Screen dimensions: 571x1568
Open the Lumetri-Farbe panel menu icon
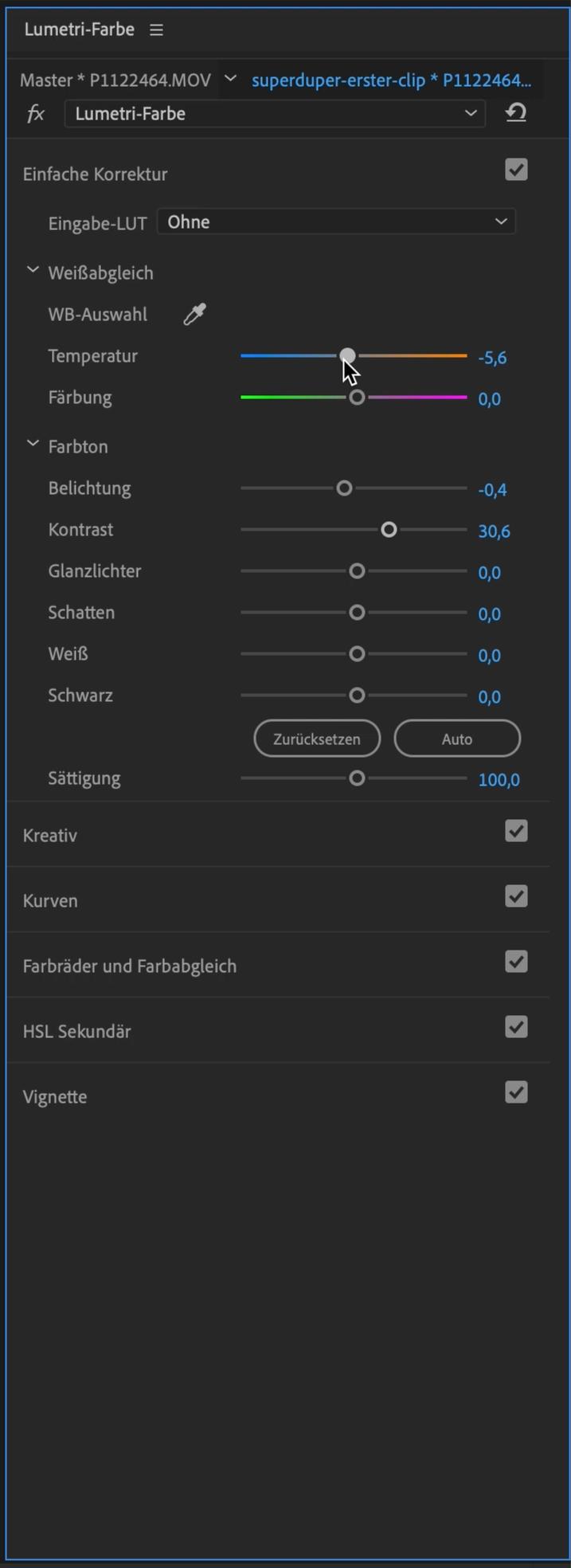coord(156,30)
